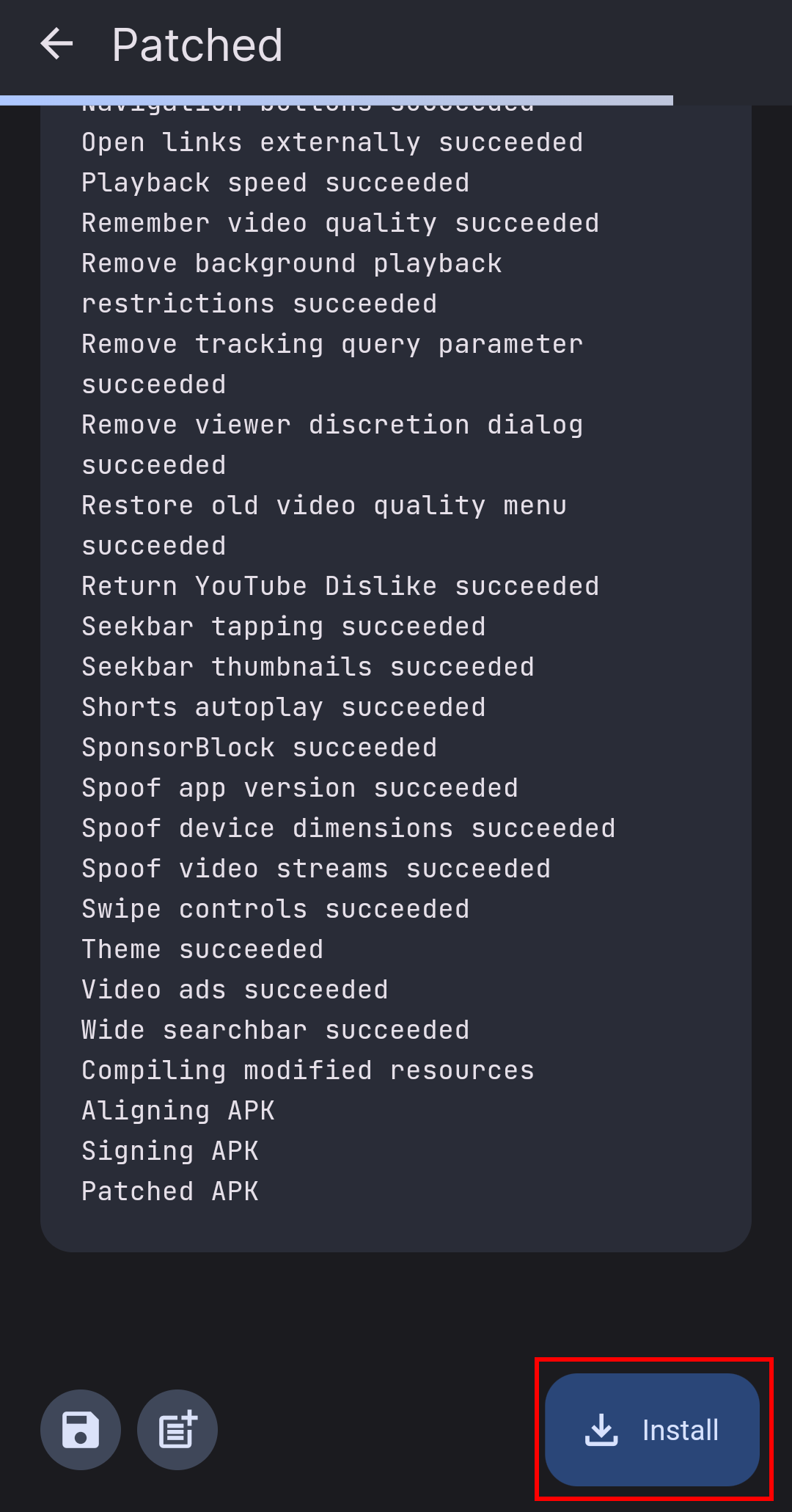Click "Compiling modified resources" log entry
Screen dimensions: 792x1512
[308, 1070]
